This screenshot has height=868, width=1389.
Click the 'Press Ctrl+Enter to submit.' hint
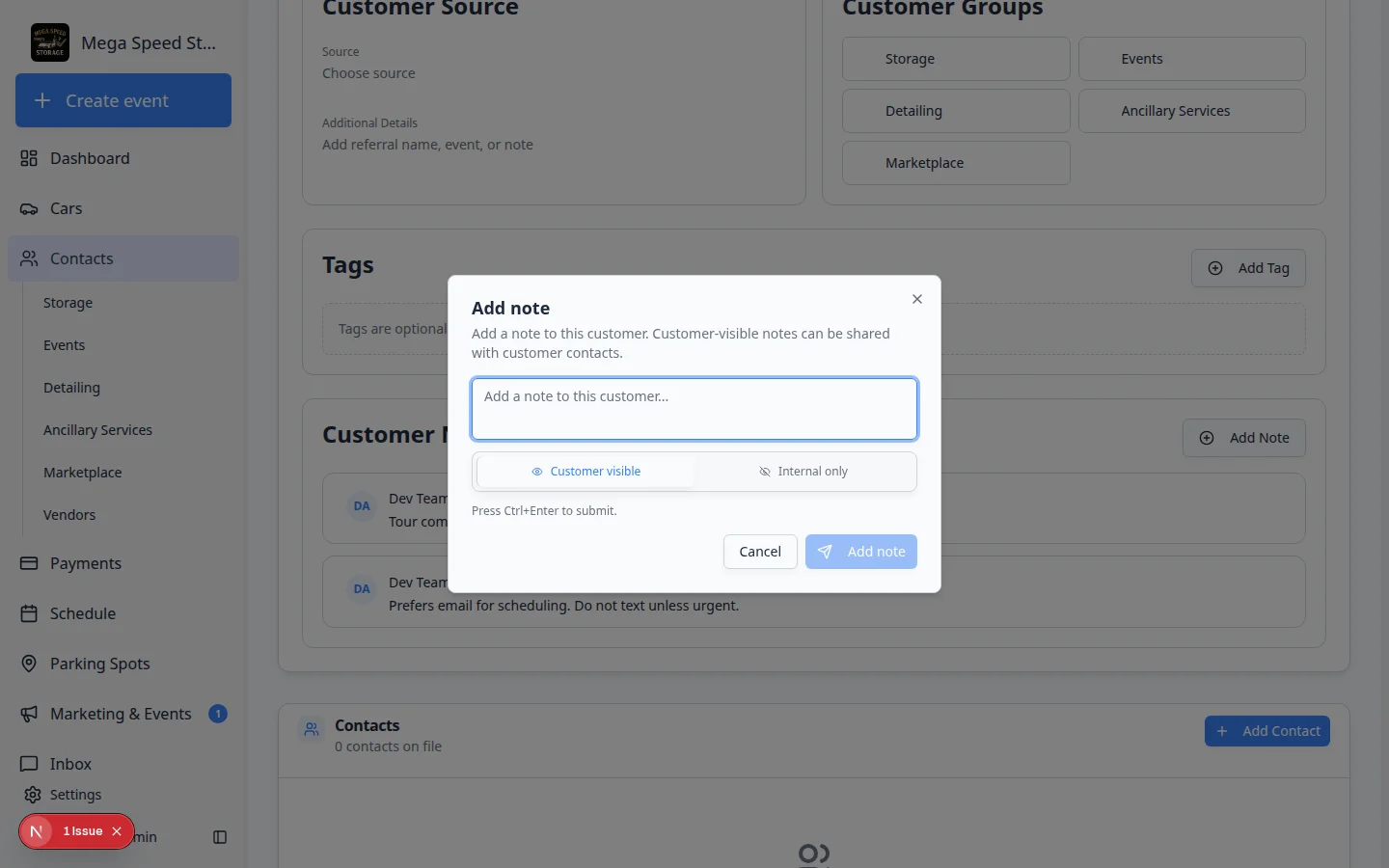[x=544, y=511]
